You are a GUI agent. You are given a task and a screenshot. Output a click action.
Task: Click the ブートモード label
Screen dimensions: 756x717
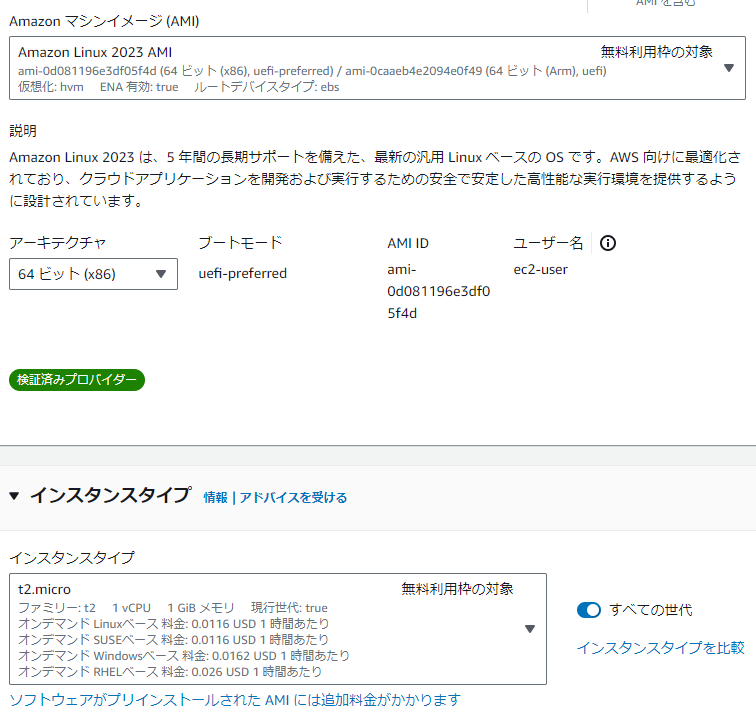(x=240, y=243)
